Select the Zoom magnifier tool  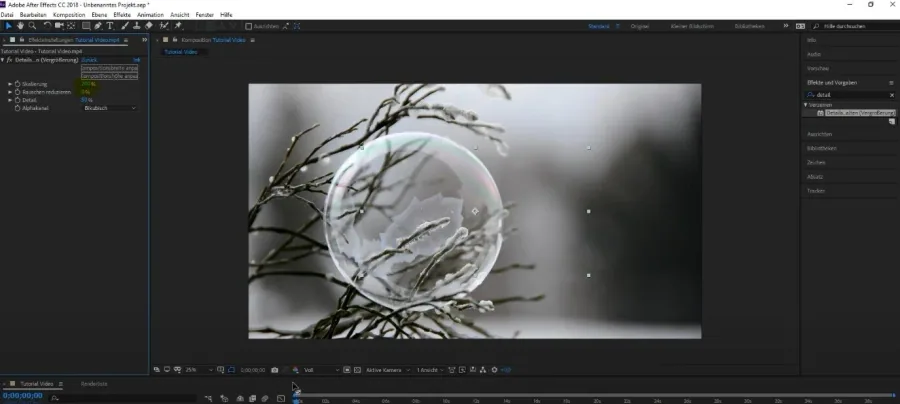pyautogui.click(x=32, y=26)
